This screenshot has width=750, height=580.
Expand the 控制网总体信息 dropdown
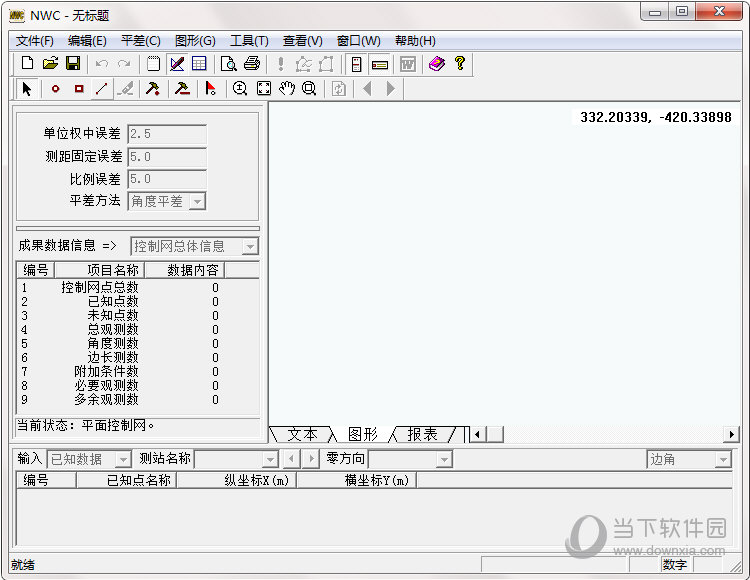point(250,246)
